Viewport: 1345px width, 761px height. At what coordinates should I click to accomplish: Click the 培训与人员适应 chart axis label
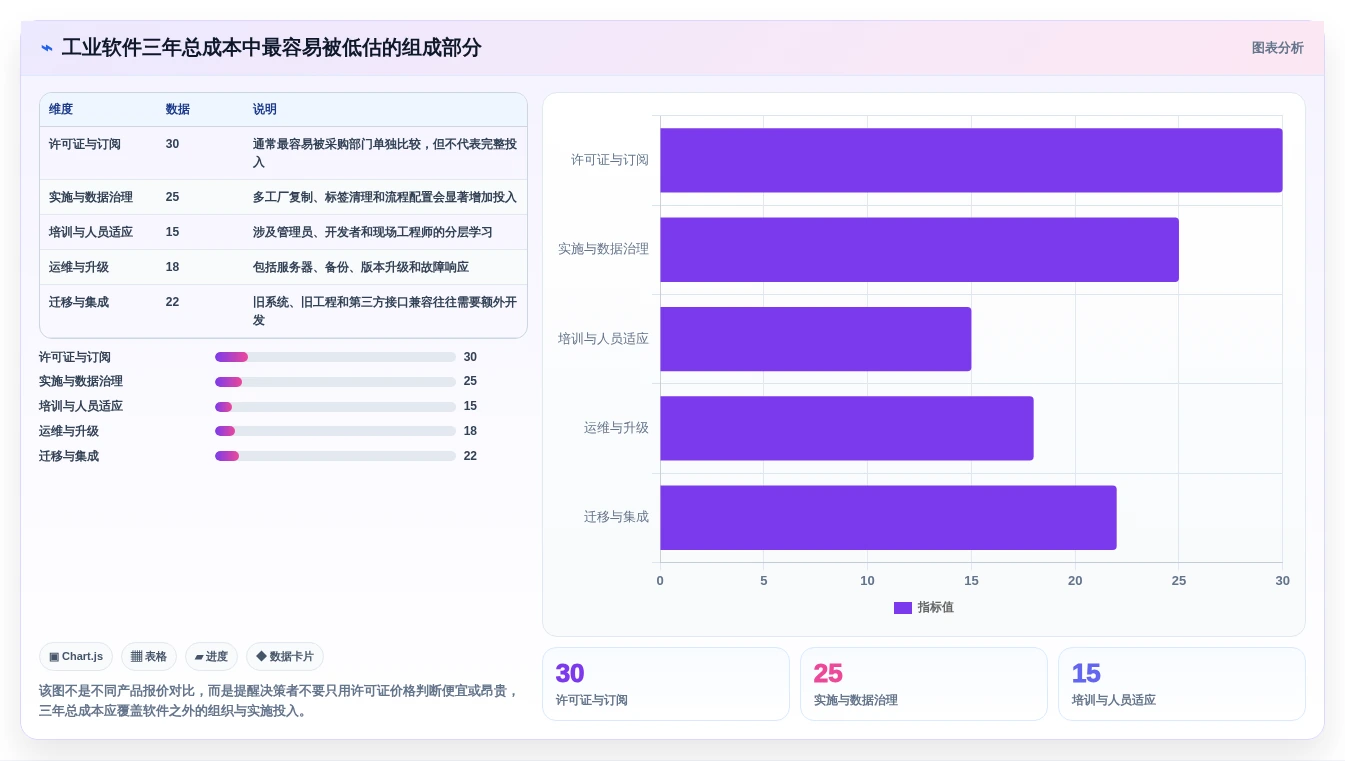(603, 339)
